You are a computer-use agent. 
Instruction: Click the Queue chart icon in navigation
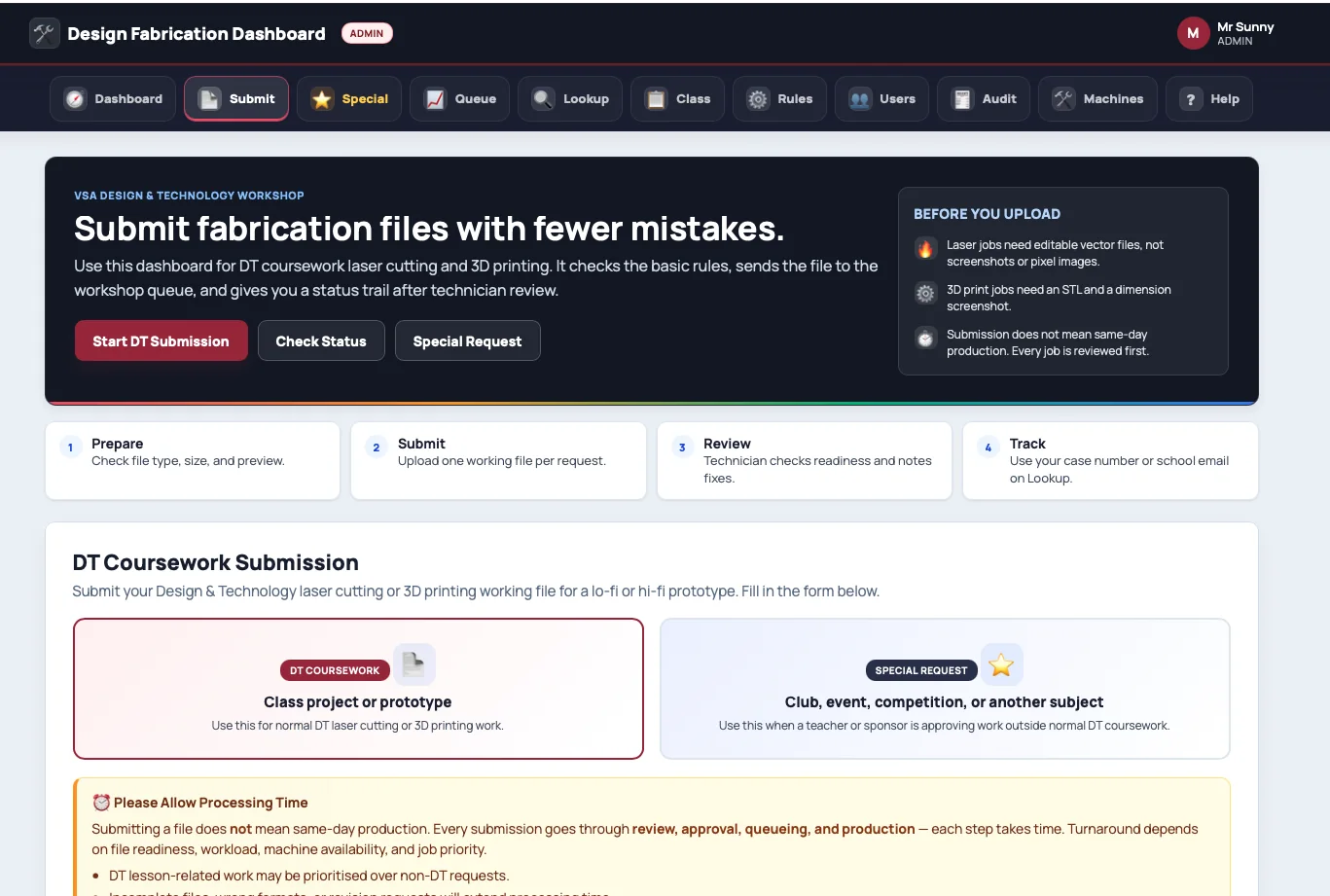[435, 99]
